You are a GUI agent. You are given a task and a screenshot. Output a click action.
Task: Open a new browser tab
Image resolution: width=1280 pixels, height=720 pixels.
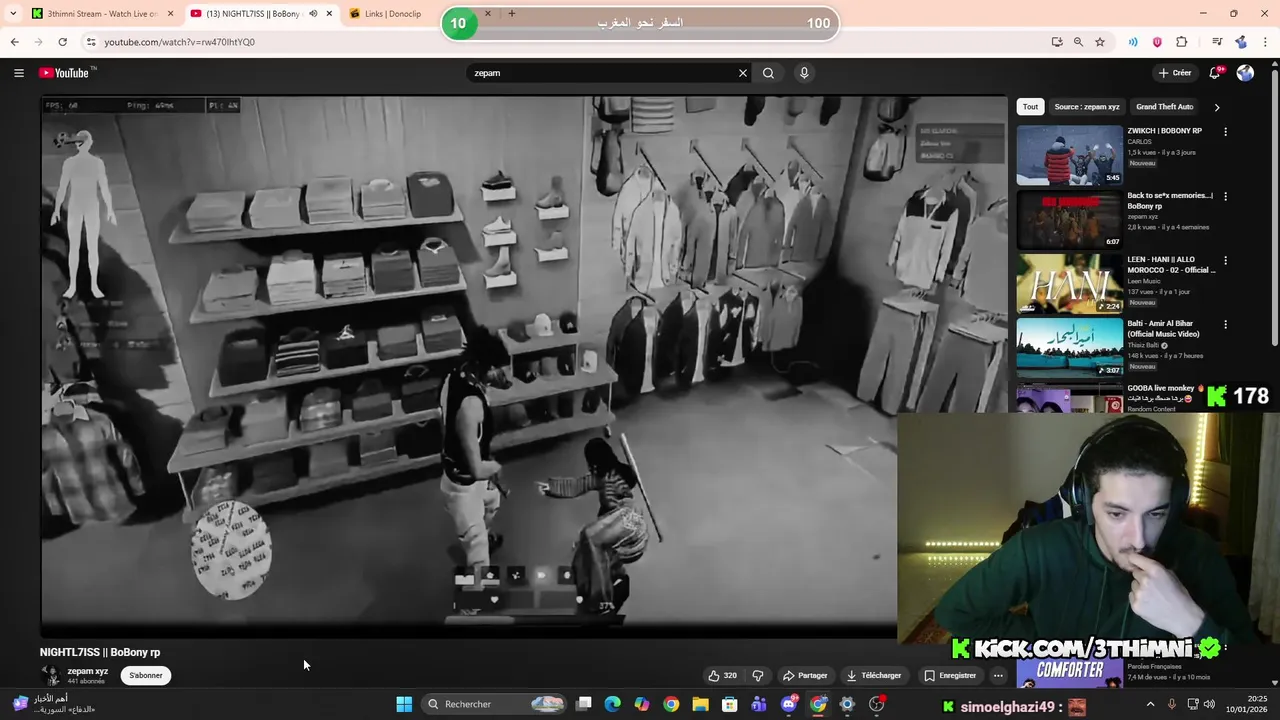pos(511,14)
